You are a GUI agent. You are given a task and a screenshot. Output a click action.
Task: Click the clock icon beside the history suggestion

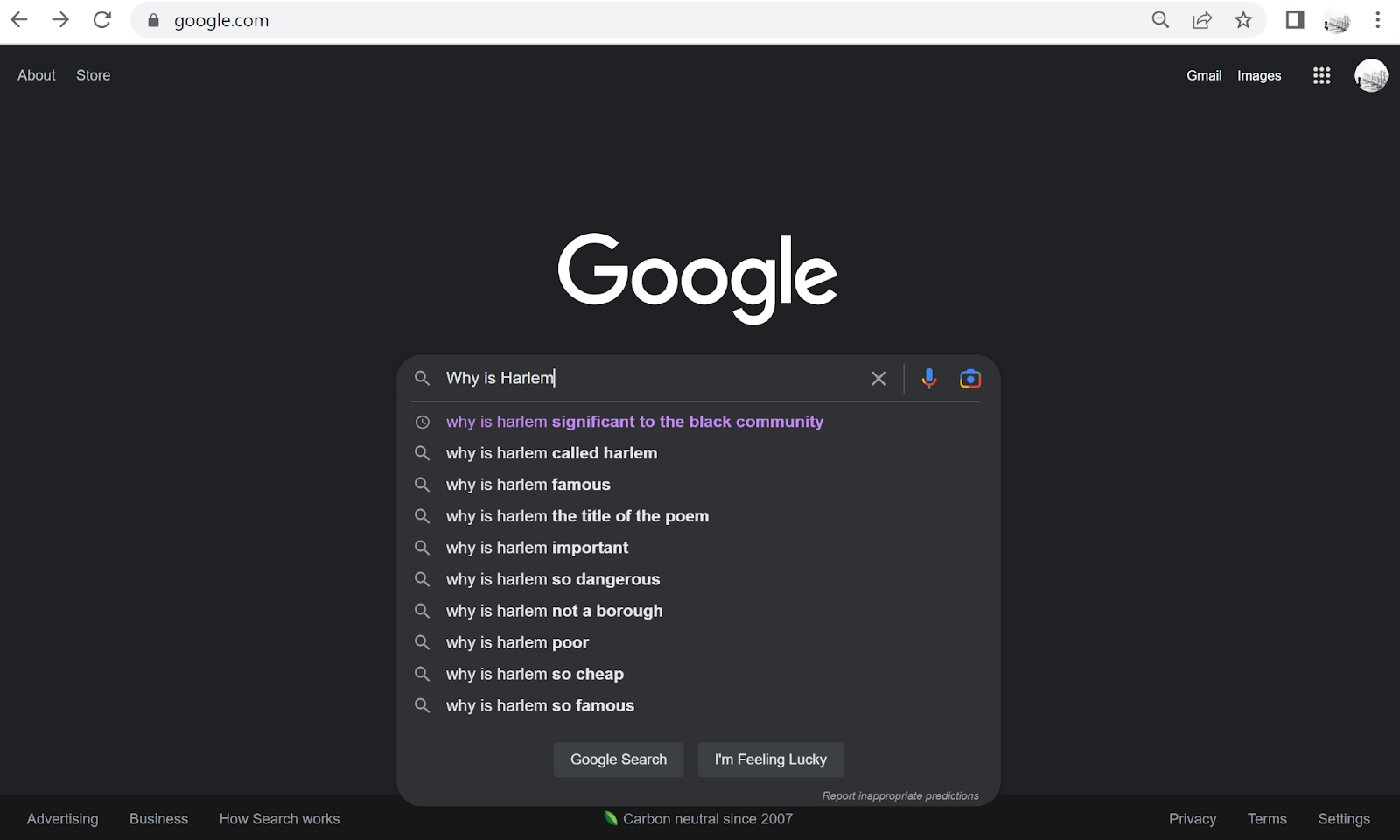pos(422,422)
